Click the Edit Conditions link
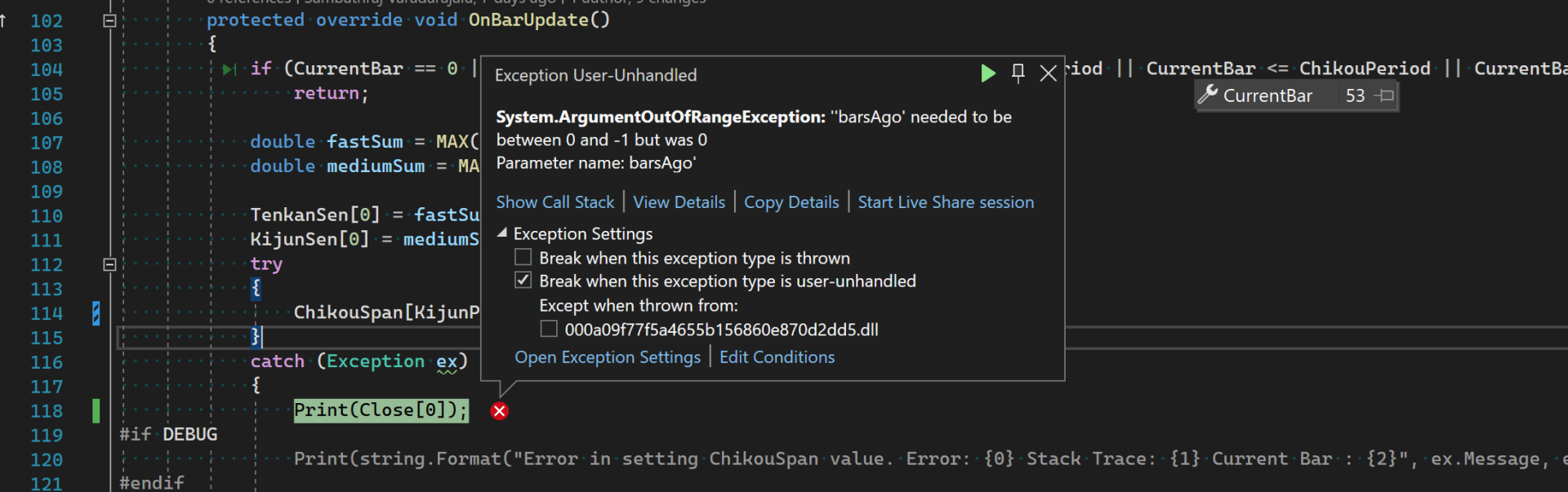This screenshot has height=492, width=1568. pyautogui.click(x=777, y=357)
